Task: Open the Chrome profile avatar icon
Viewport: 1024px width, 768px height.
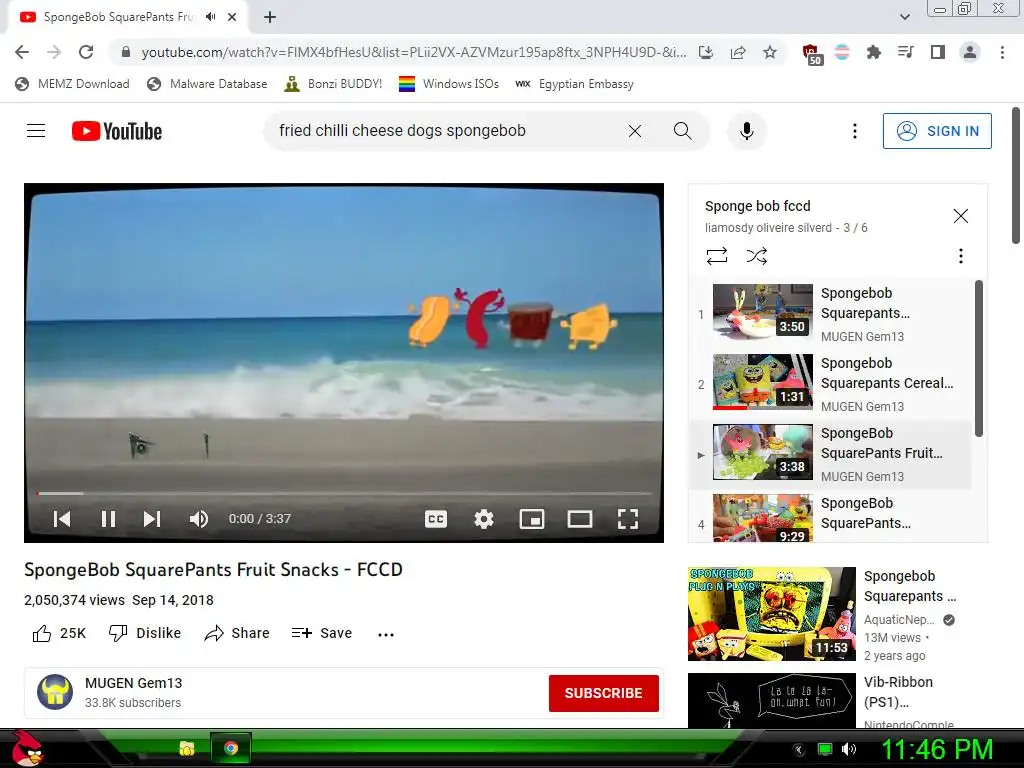Action: point(970,52)
